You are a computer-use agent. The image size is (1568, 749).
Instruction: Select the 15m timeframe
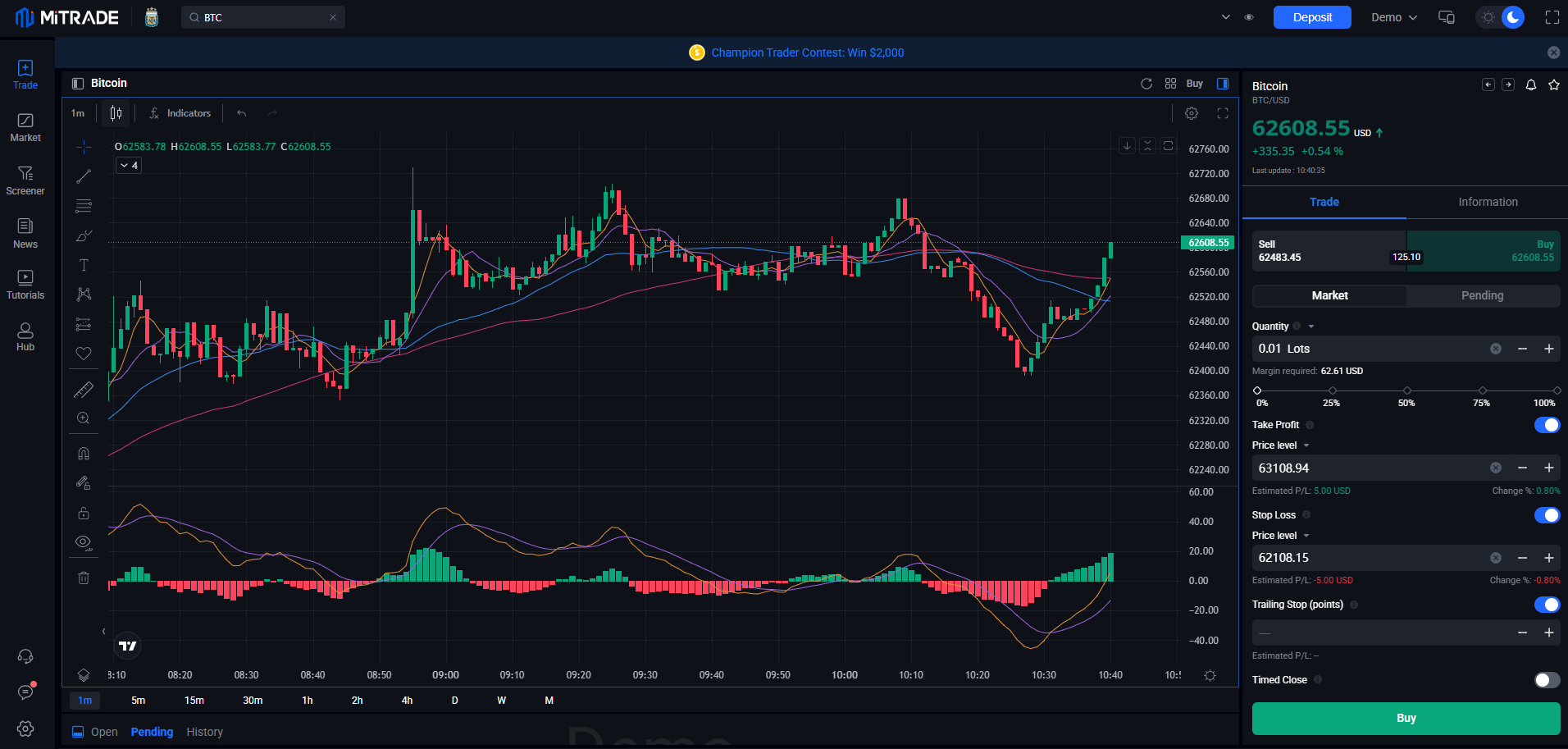[194, 701]
